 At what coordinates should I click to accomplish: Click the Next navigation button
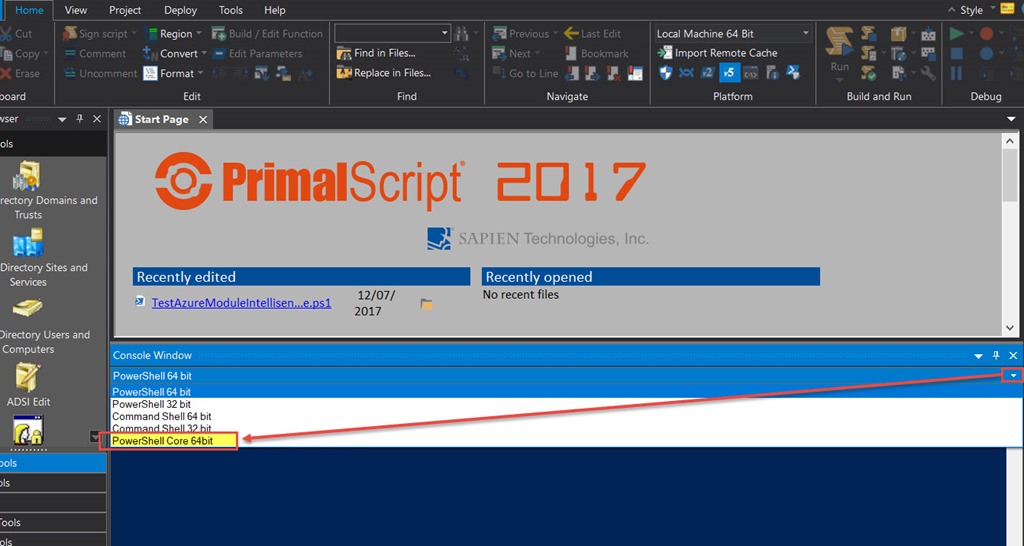click(x=515, y=54)
